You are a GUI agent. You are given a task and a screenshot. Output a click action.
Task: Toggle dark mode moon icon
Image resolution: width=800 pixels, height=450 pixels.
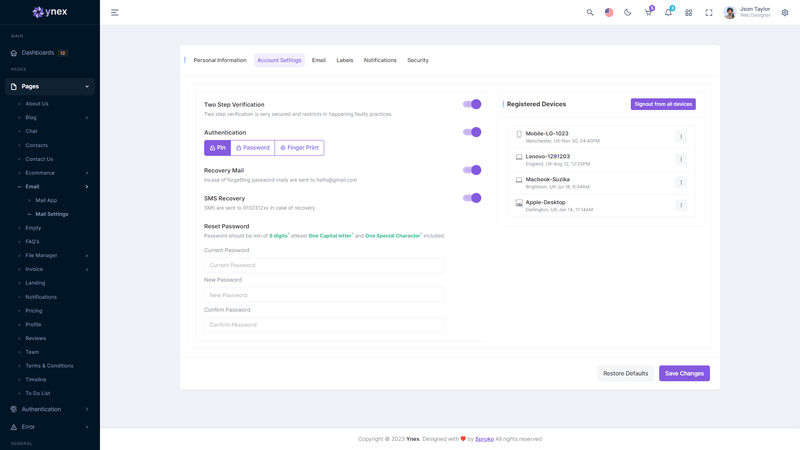point(628,13)
